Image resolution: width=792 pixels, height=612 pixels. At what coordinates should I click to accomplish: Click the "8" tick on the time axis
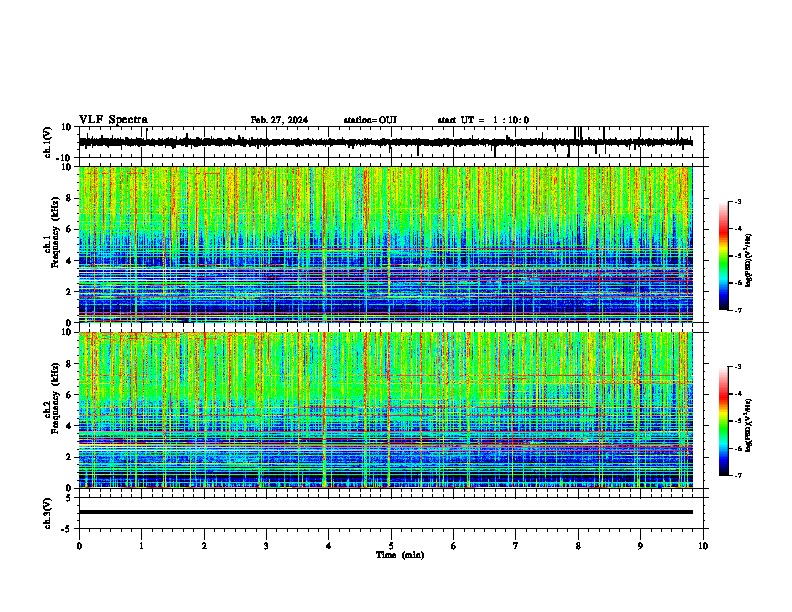pos(578,546)
